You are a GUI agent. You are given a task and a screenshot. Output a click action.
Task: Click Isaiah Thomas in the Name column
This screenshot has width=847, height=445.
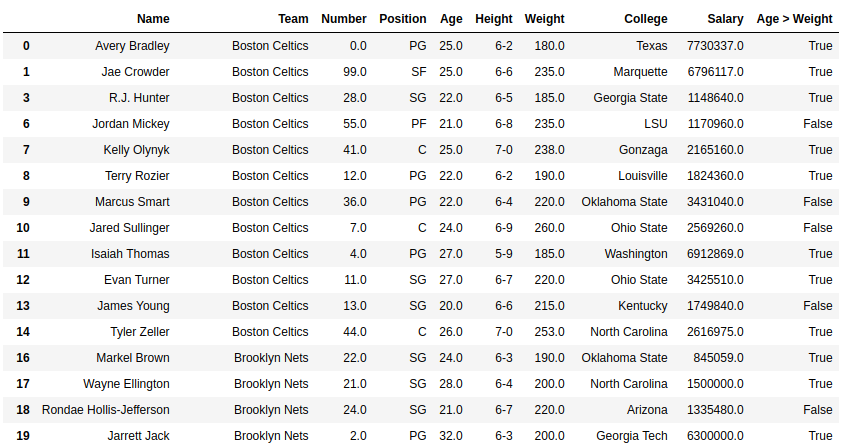pos(130,254)
